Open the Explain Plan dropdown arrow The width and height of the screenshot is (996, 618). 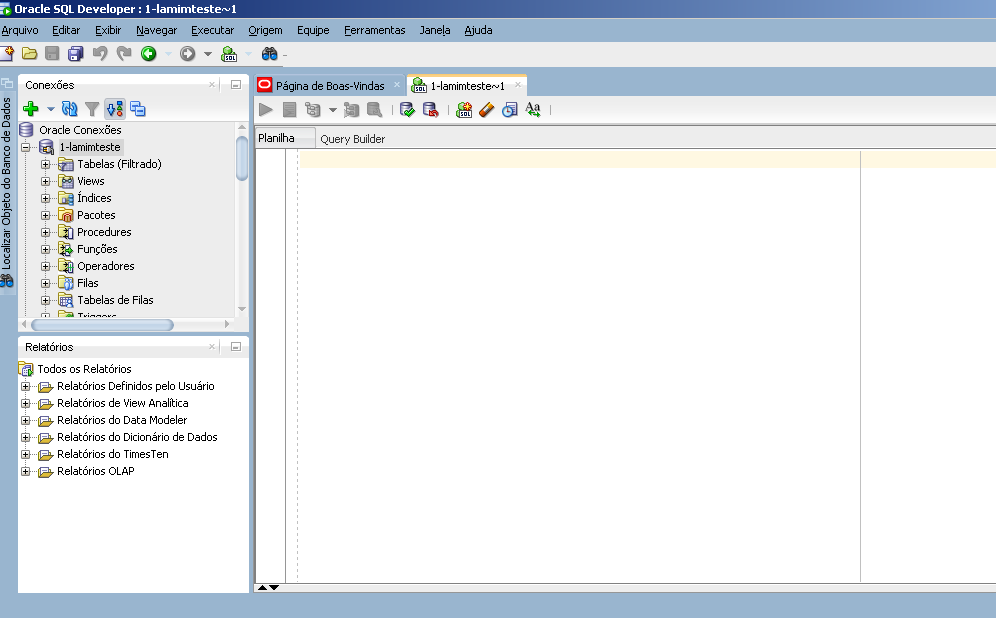(332, 110)
